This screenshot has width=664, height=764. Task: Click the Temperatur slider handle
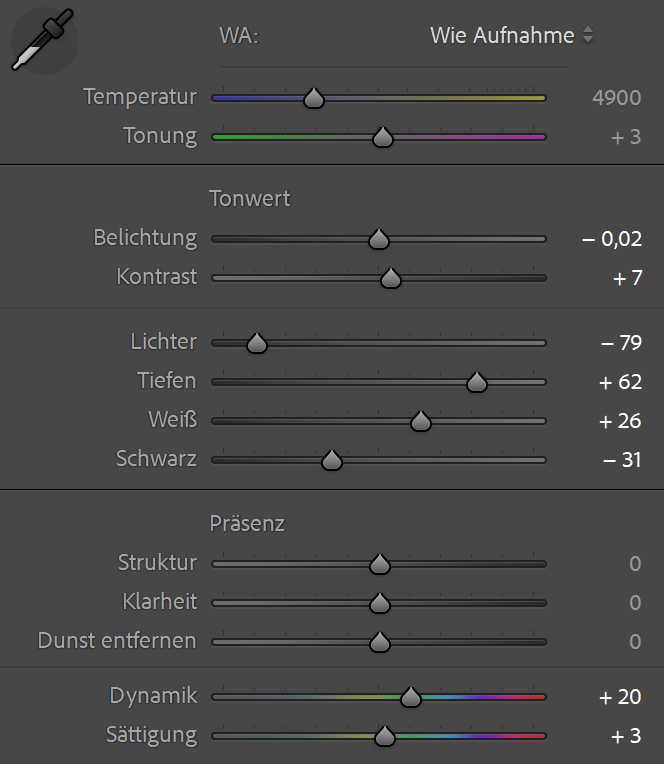click(314, 98)
